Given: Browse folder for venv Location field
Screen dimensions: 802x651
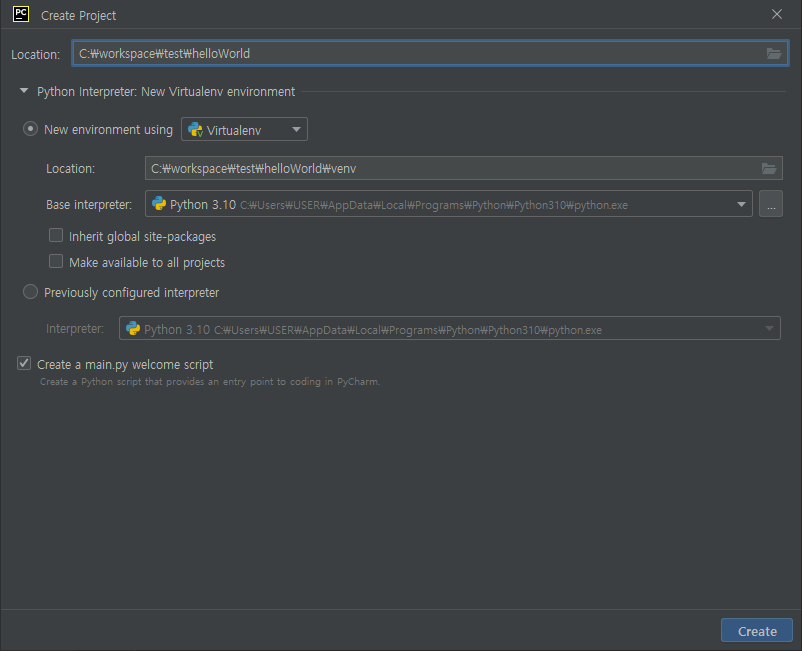Looking at the screenshot, I should pyautogui.click(x=769, y=168).
